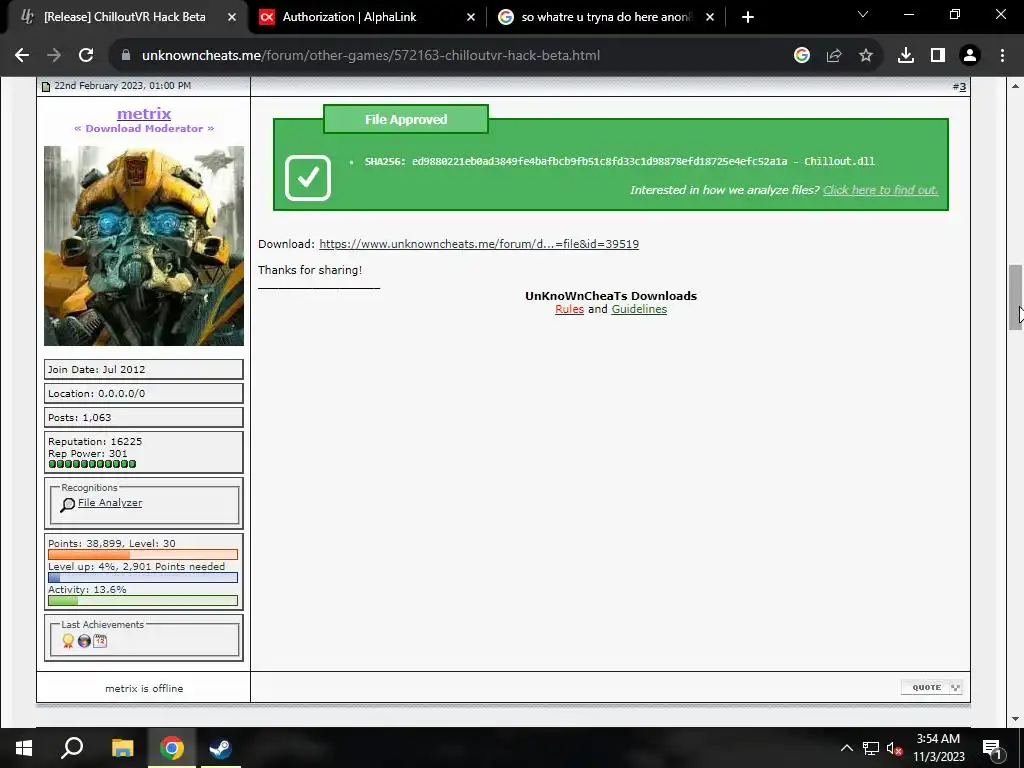Image resolution: width=1024 pixels, height=768 pixels.
Task: Click metrix's Bumblebee avatar image
Action: tap(144, 246)
